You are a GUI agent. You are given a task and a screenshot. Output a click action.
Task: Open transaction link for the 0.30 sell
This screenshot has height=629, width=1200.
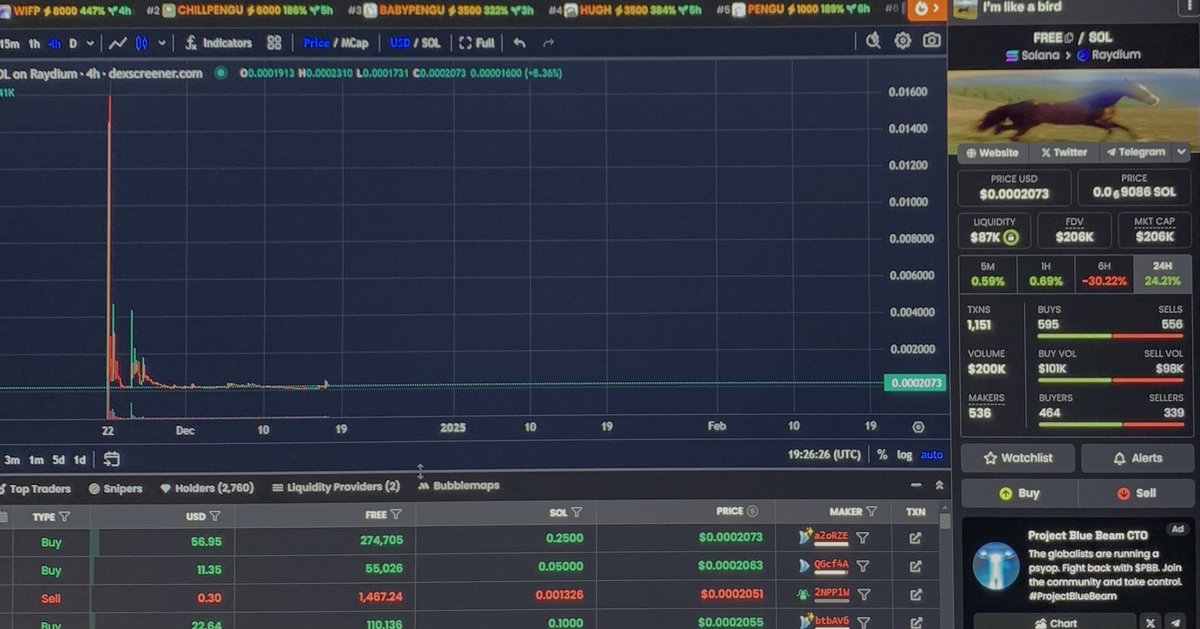tap(915, 594)
